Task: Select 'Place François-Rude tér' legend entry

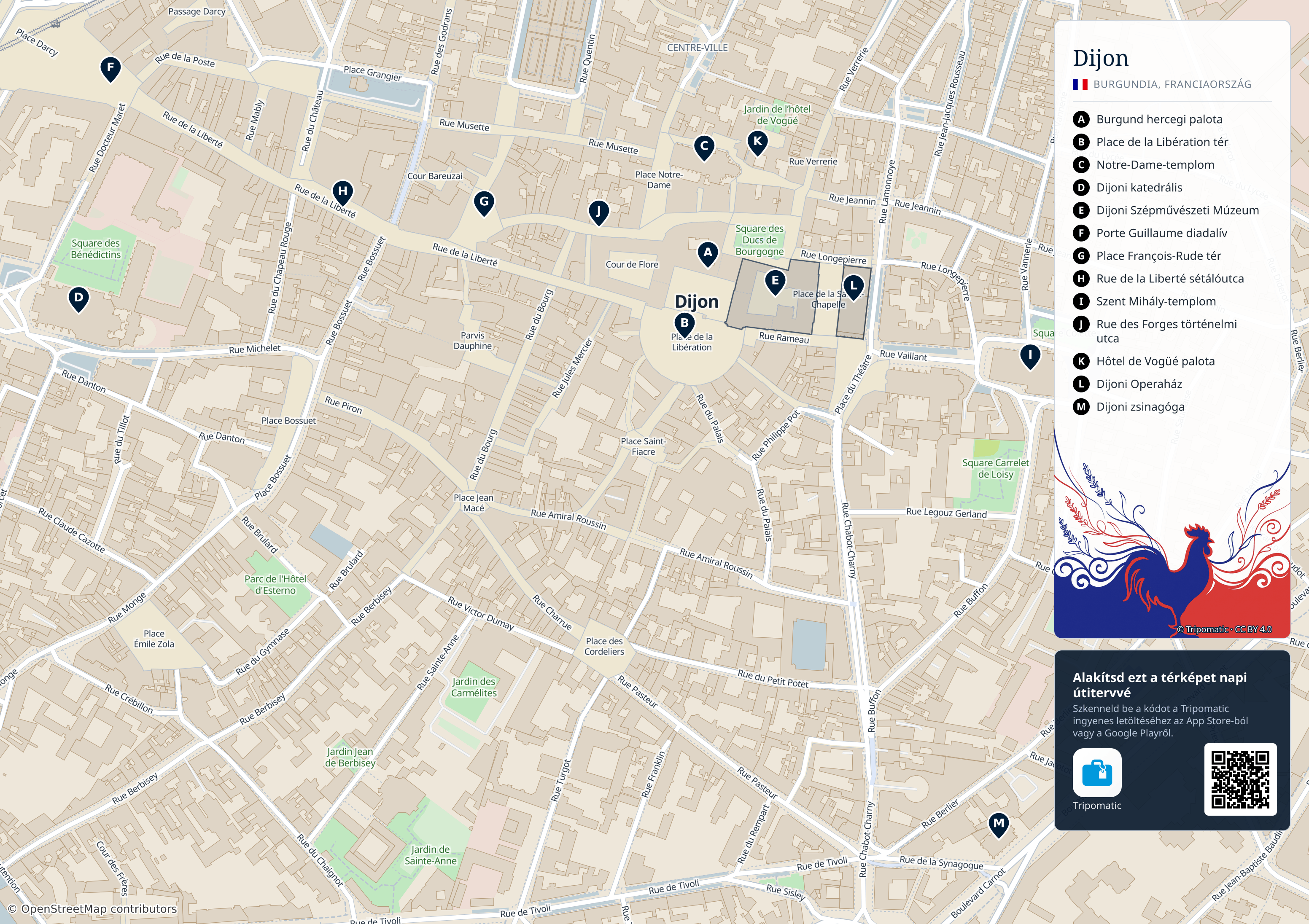Action: [x=1158, y=256]
